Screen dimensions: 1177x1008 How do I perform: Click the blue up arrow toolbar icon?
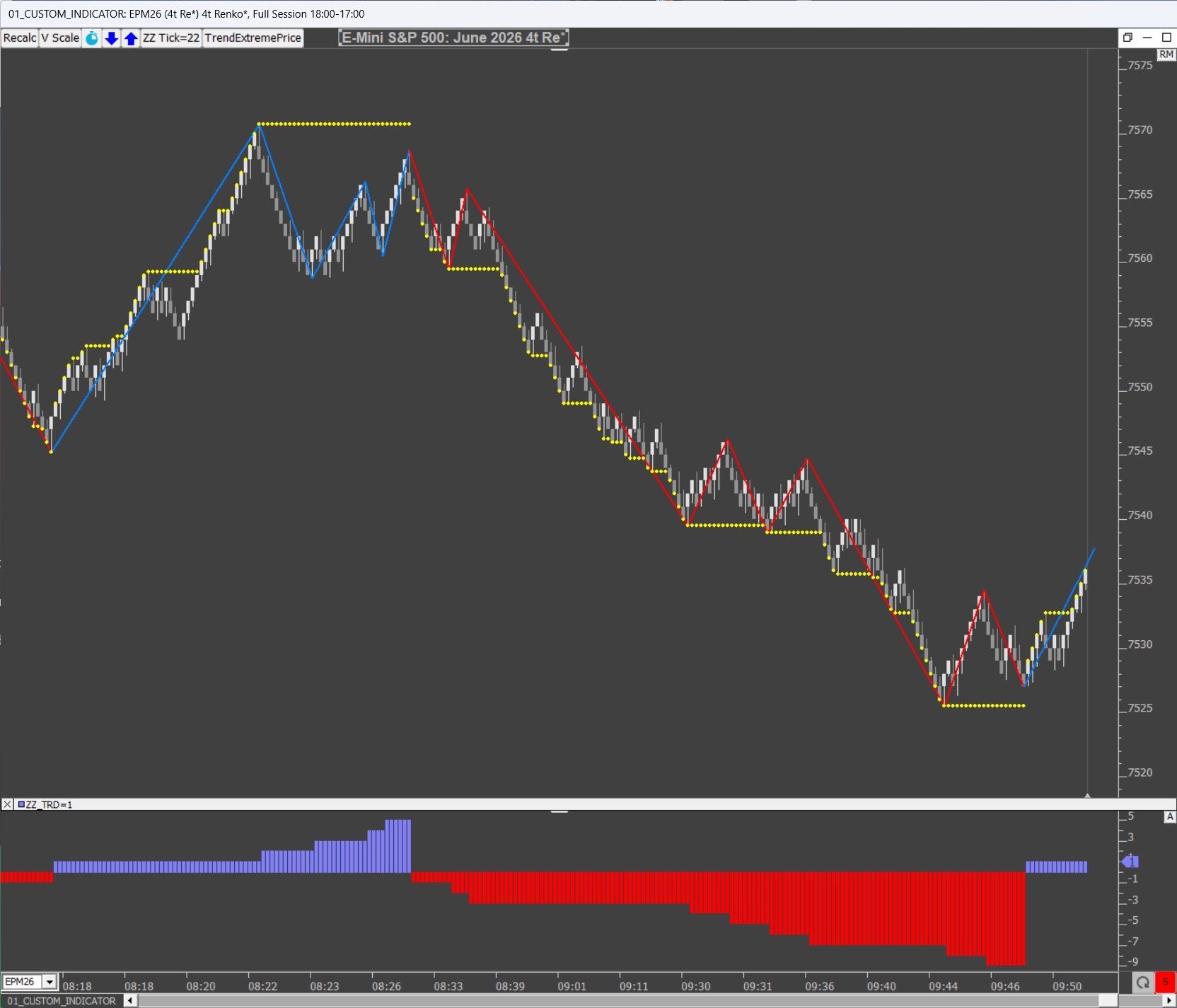pyautogui.click(x=131, y=38)
